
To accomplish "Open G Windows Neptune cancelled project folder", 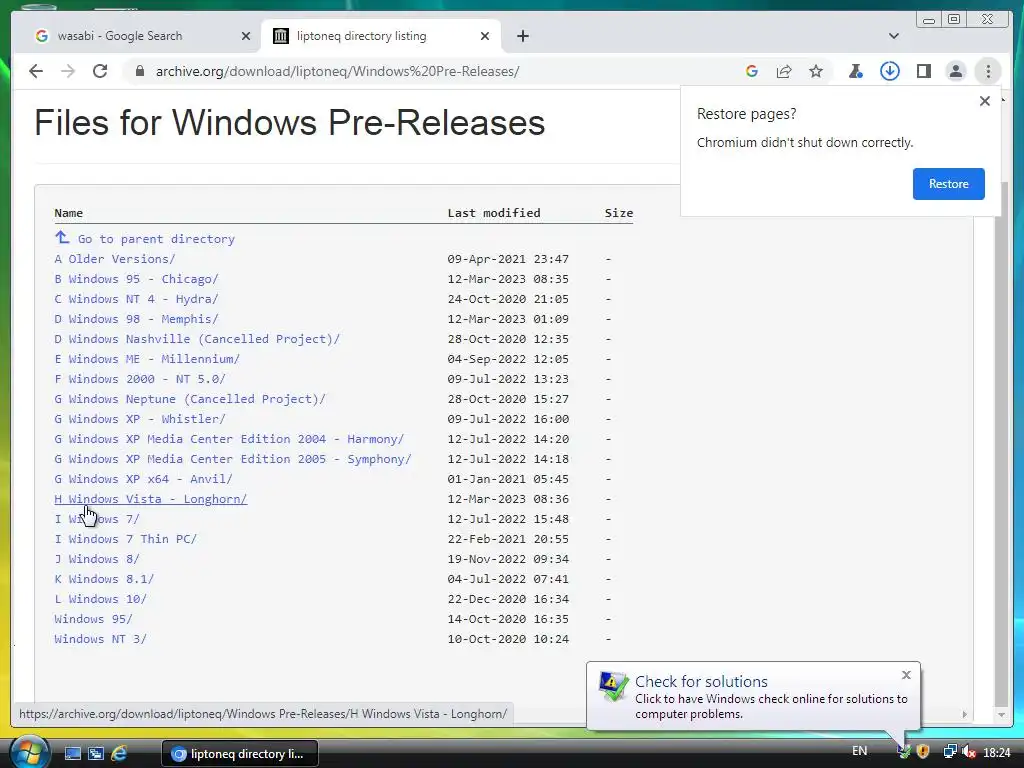I will tap(190, 399).
